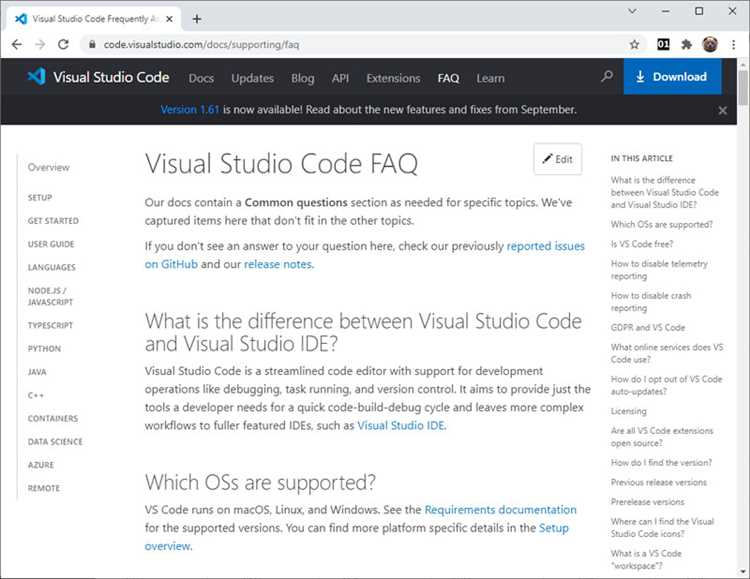Jump to 'What online services does VS Code use?'
The width and height of the screenshot is (750, 579).
click(667, 353)
